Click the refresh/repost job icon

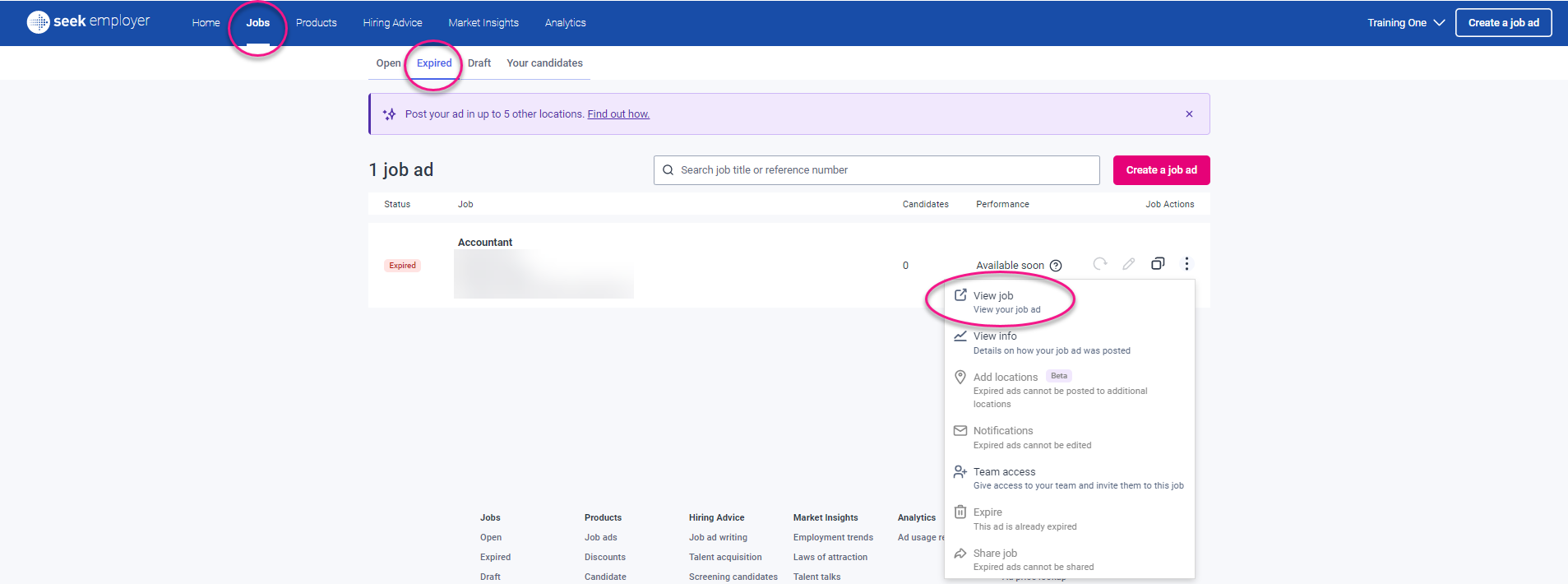click(x=1099, y=264)
